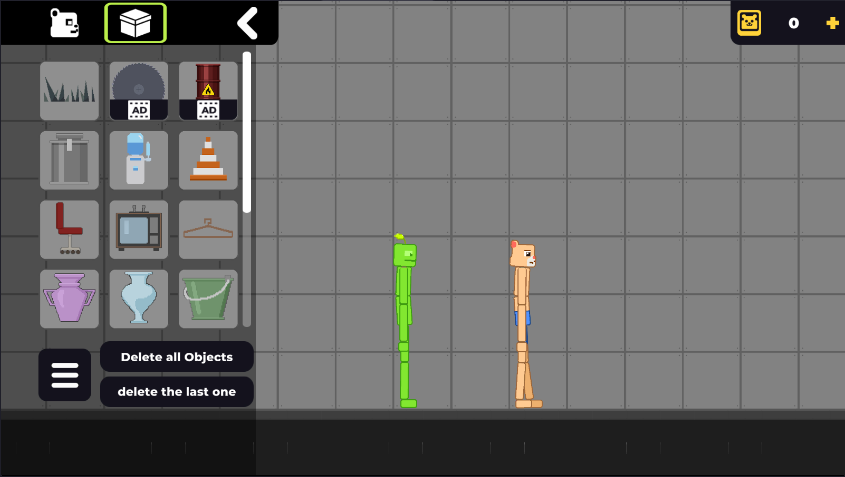Image resolution: width=845 pixels, height=477 pixels.
Task: Select the red office chair
Action: [x=70, y=230]
